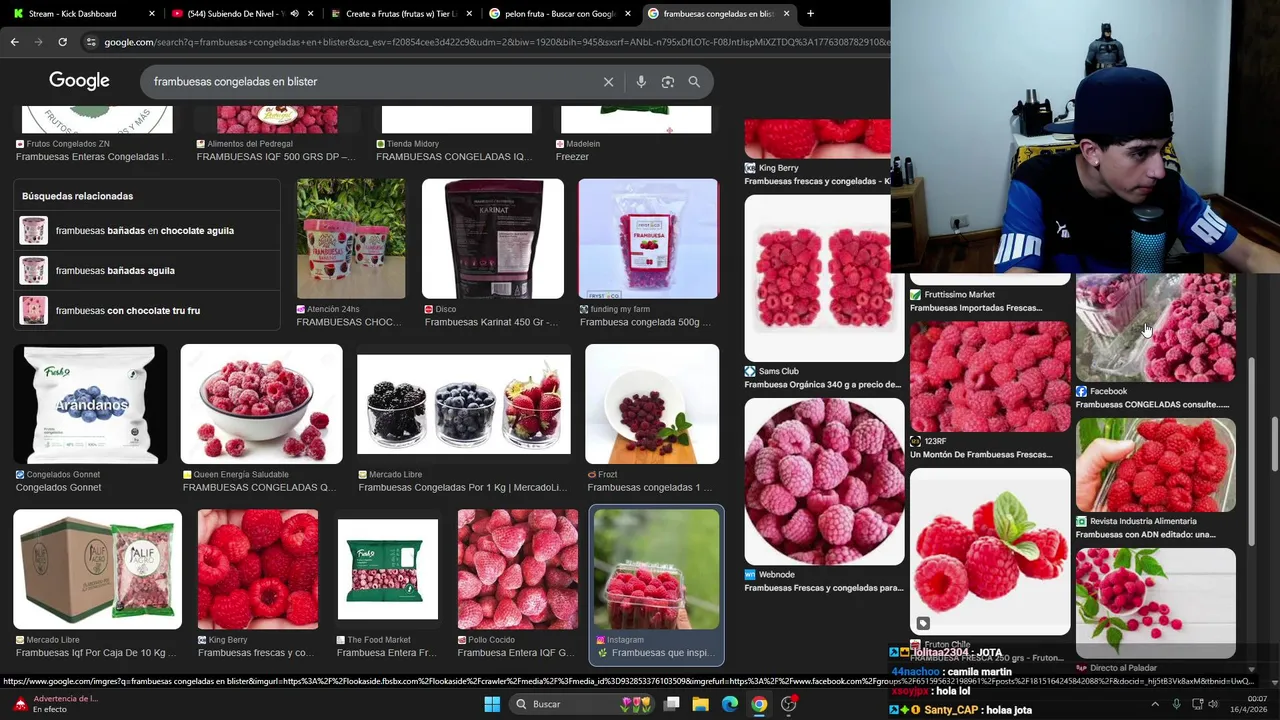
Task: Click Tienda Midory FRAMBUESAS CONGELADAS IQ link
Action: [x=454, y=157]
